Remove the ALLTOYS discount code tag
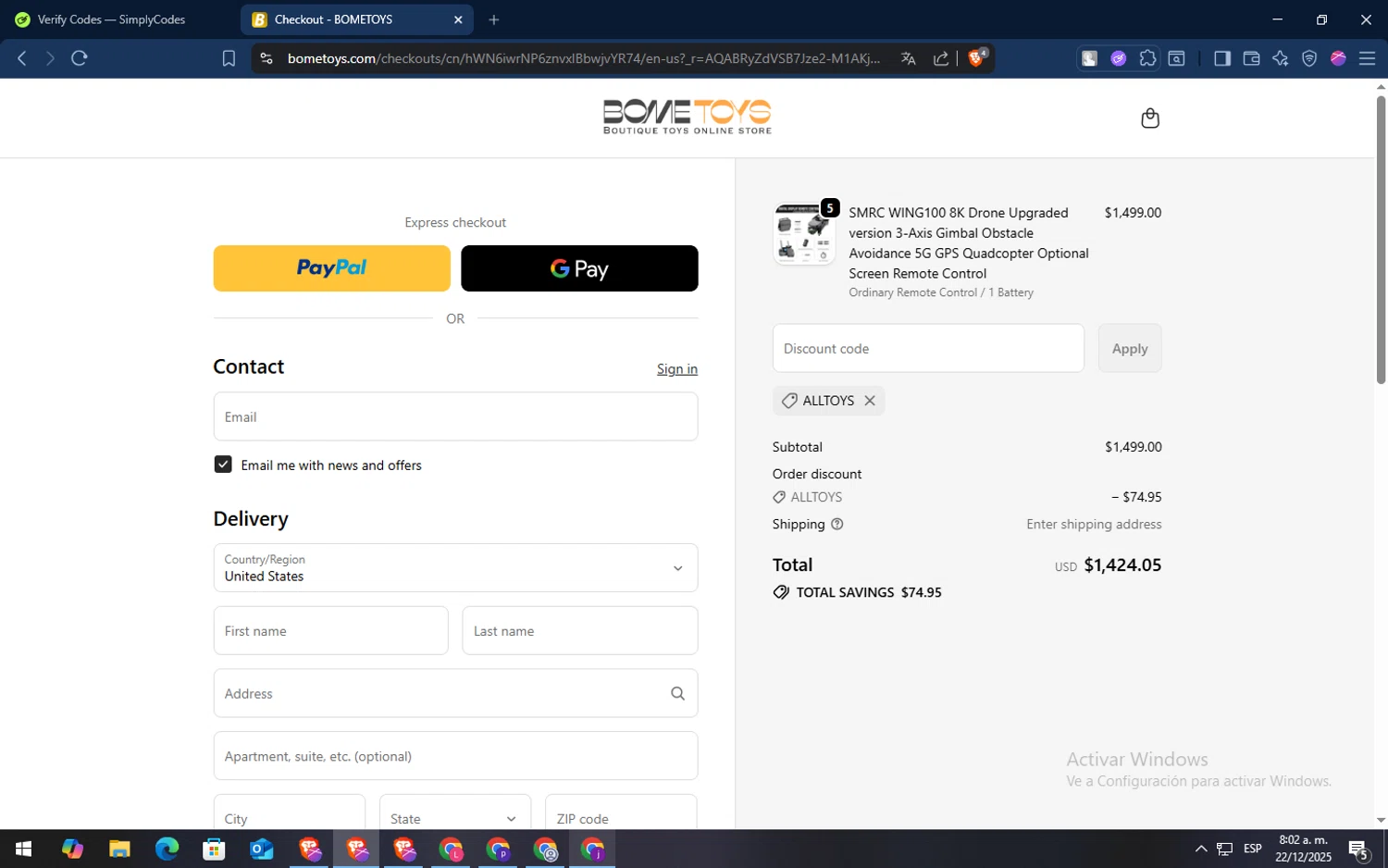Viewport: 1388px width, 868px height. [x=870, y=401]
